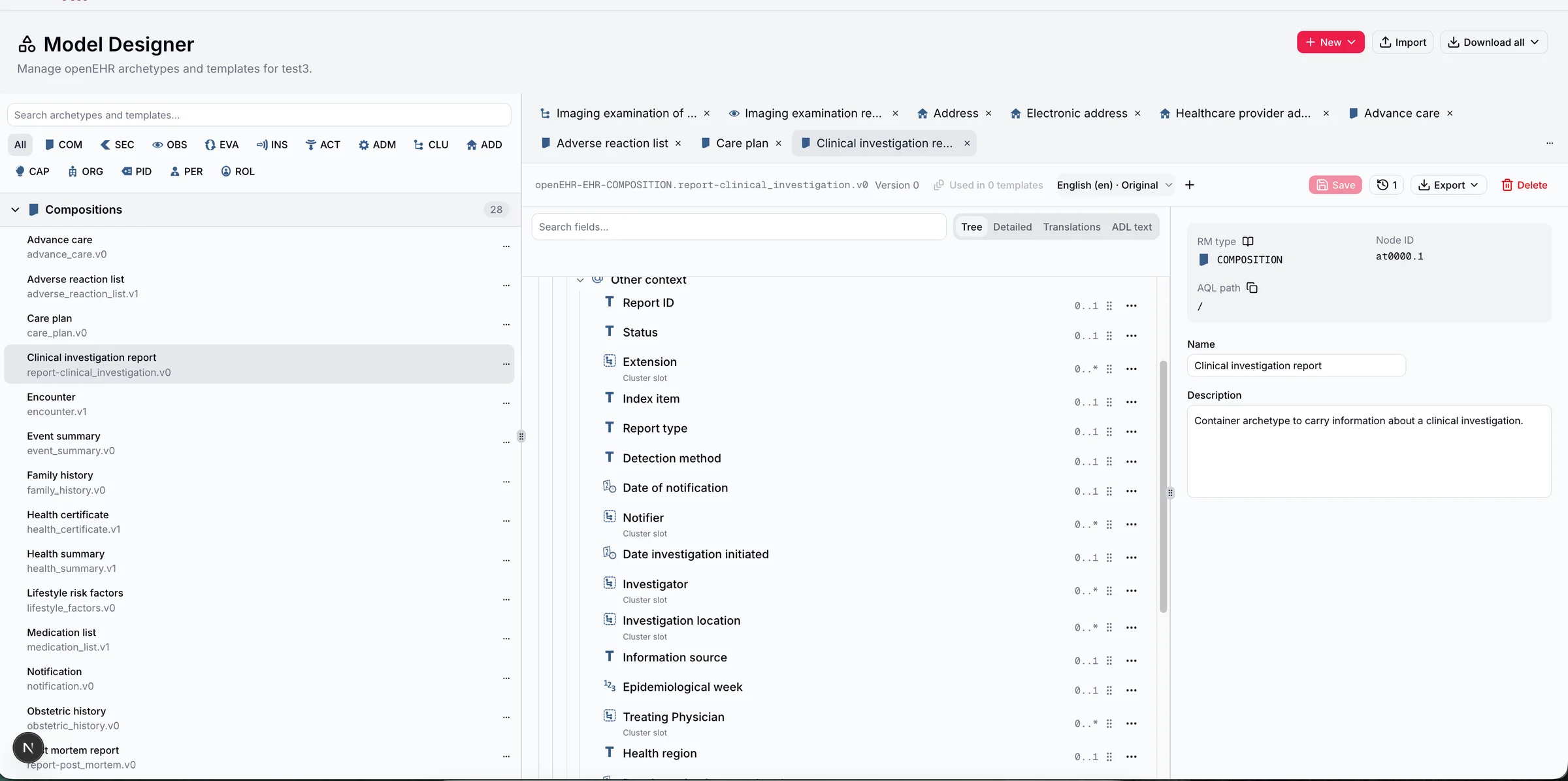The height and width of the screenshot is (781, 1568).
Task: Collapse the Other context node
Action: click(580, 280)
